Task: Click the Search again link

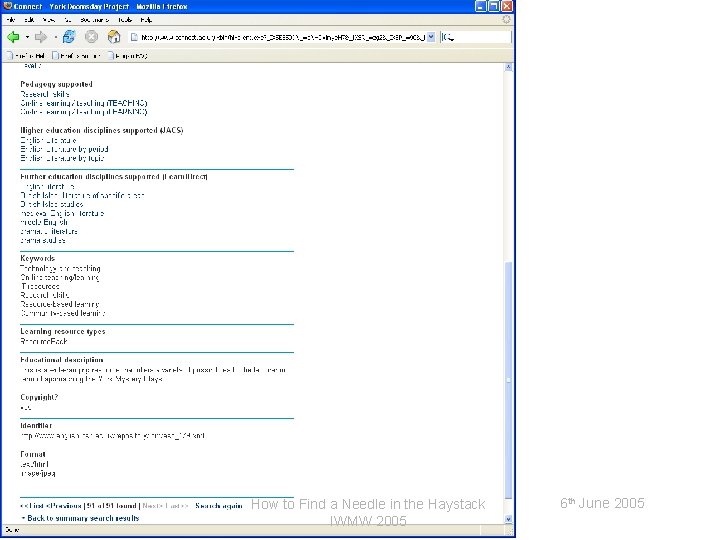Action: coord(219,506)
